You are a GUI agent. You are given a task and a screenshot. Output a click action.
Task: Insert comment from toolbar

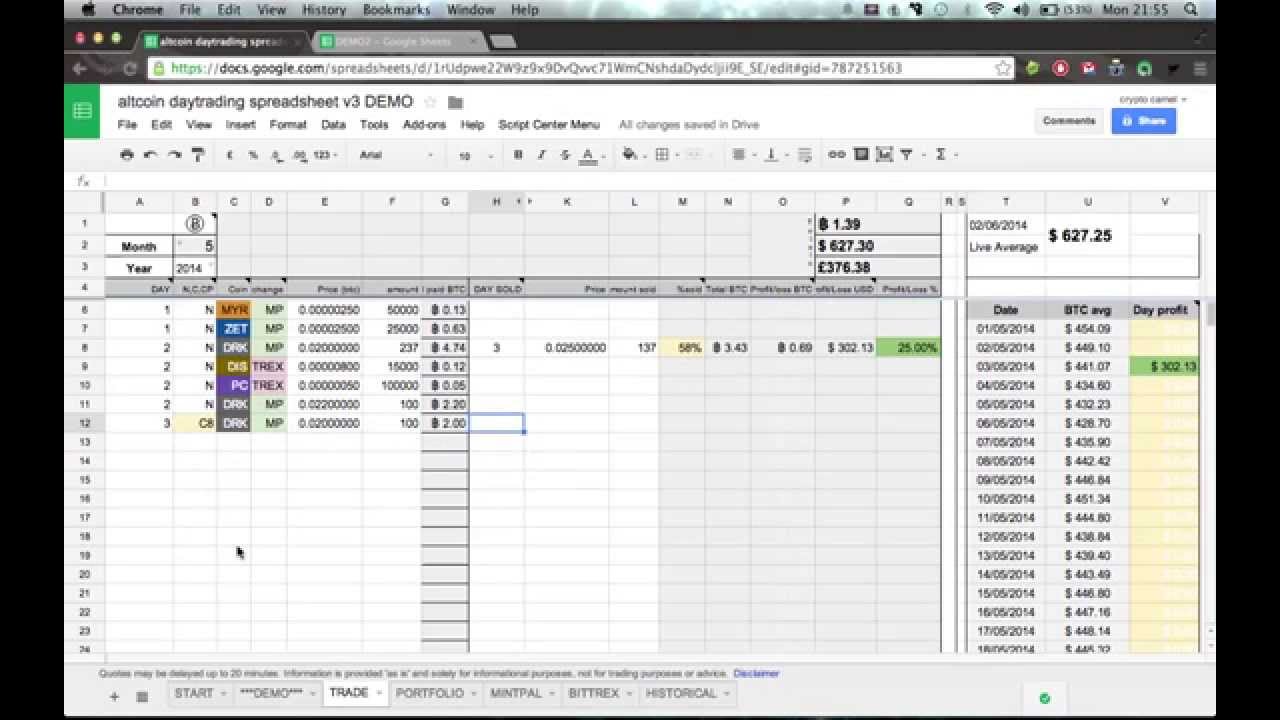pyautogui.click(x=861, y=155)
